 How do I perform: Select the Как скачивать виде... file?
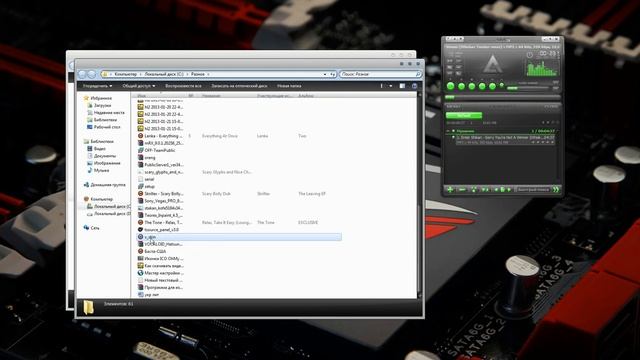coord(160,266)
